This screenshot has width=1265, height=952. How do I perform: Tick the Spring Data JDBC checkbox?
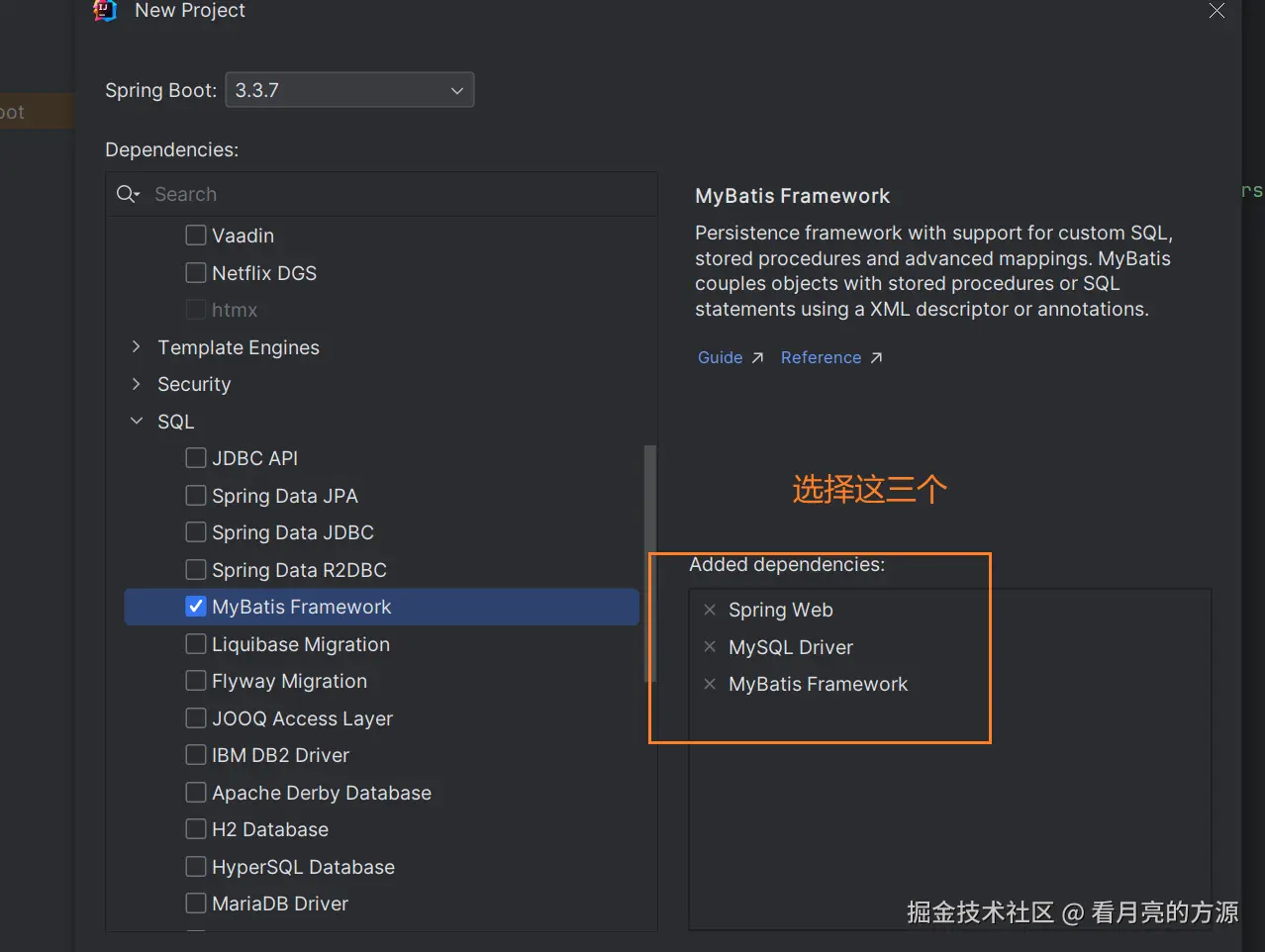[x=196, y=532]
